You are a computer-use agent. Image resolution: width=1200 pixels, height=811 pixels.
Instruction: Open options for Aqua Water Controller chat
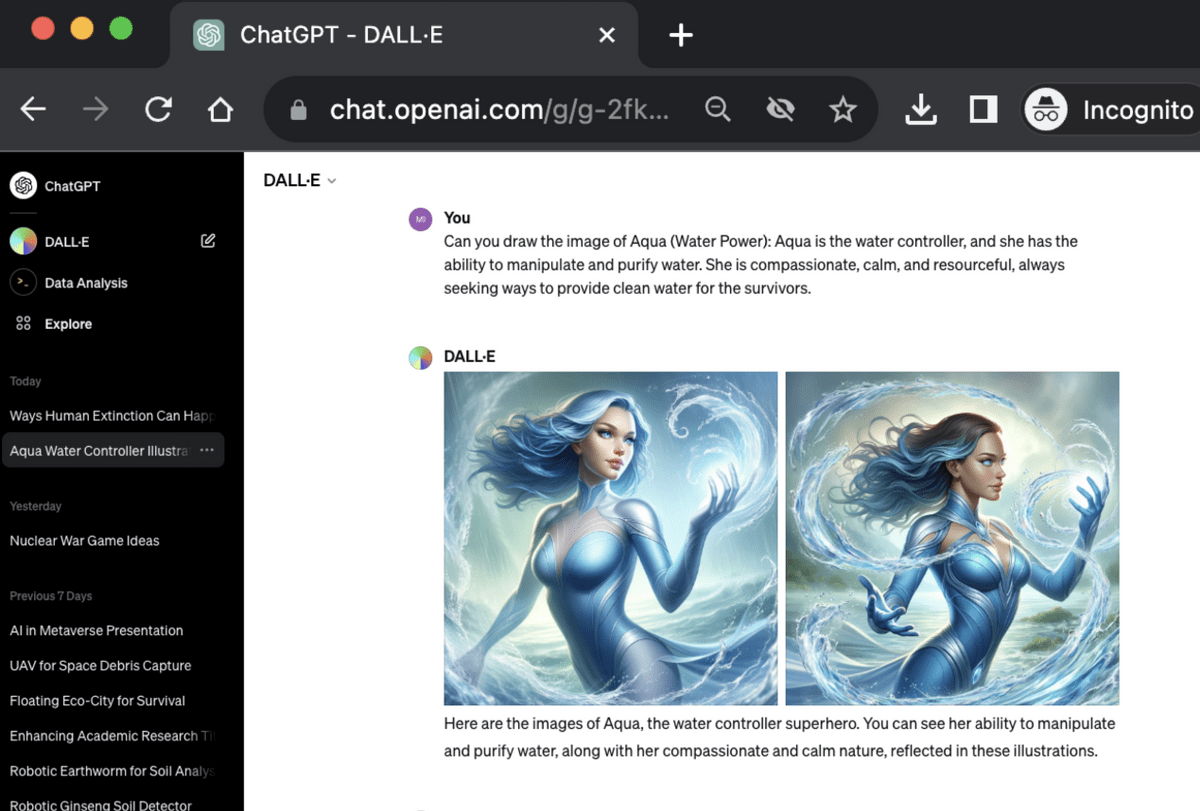point(207,451)
